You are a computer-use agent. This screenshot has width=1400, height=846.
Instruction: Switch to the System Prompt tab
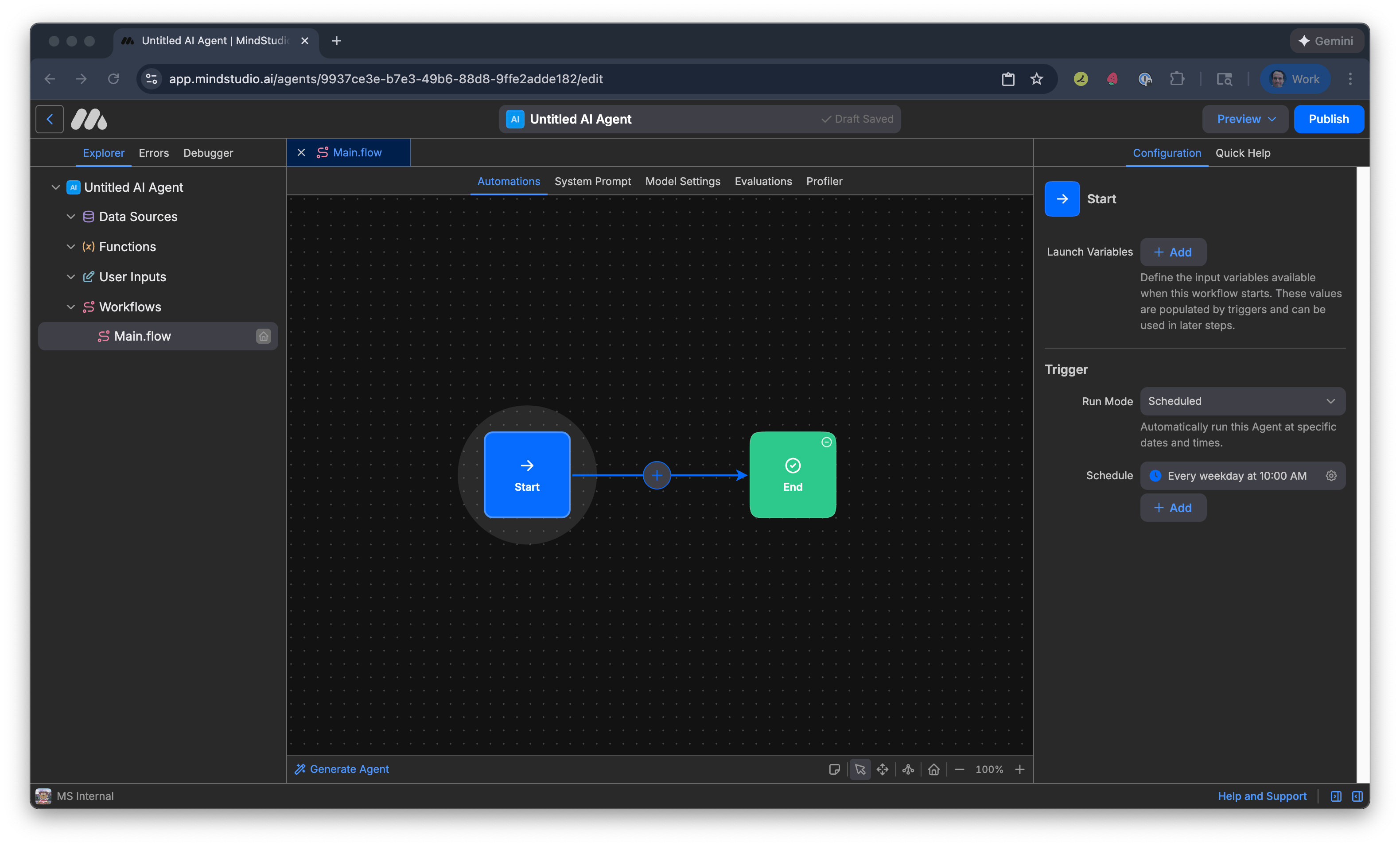(x=593, y=181)
